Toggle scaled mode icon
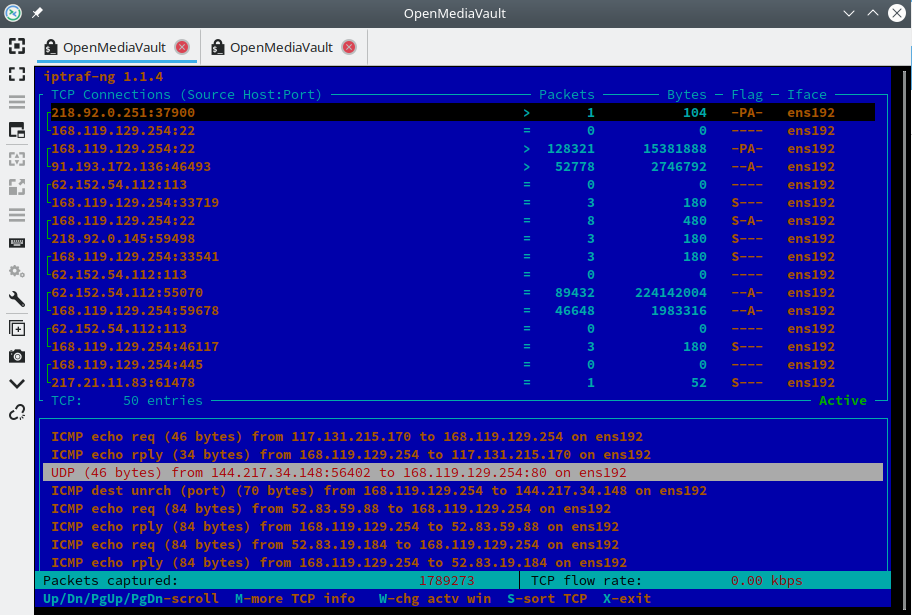 (x=17, y=187)
